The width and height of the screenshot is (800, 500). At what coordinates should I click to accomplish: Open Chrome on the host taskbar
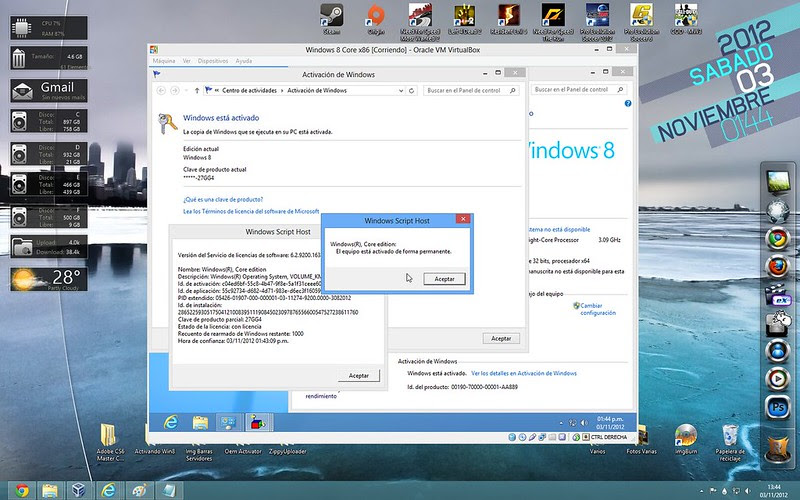[22, 491]
